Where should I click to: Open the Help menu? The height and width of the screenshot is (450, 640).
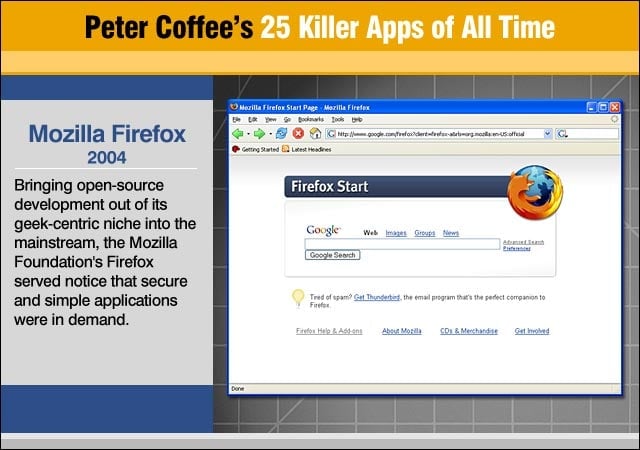(x=357, y=120)
